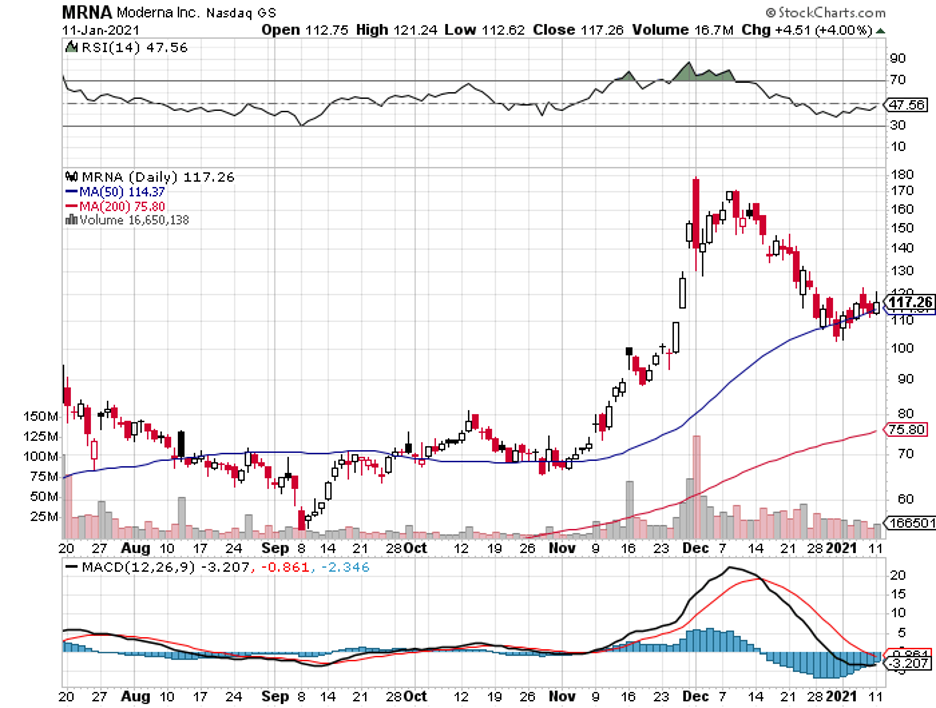Click the red MA(200) legend line

[72, 206]
